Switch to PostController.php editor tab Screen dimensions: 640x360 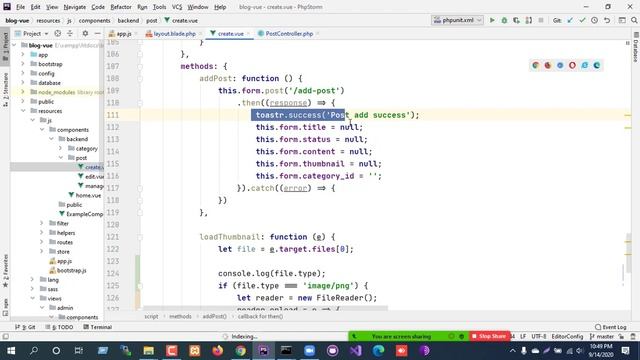[289, 33]
